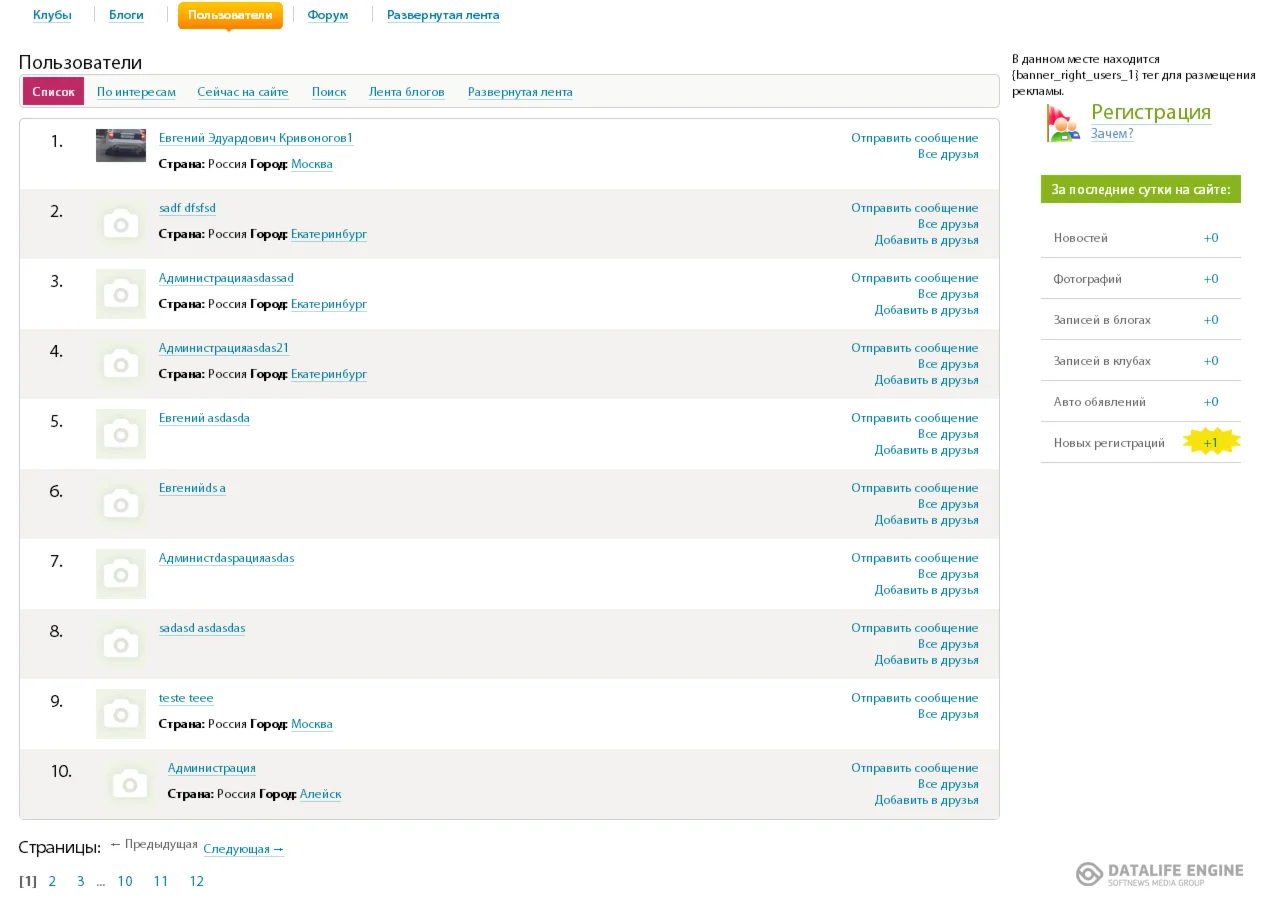Open the Администdaspaцияasdas profile
Viewport: 1268px width, 905px height.
click(227, 558)
